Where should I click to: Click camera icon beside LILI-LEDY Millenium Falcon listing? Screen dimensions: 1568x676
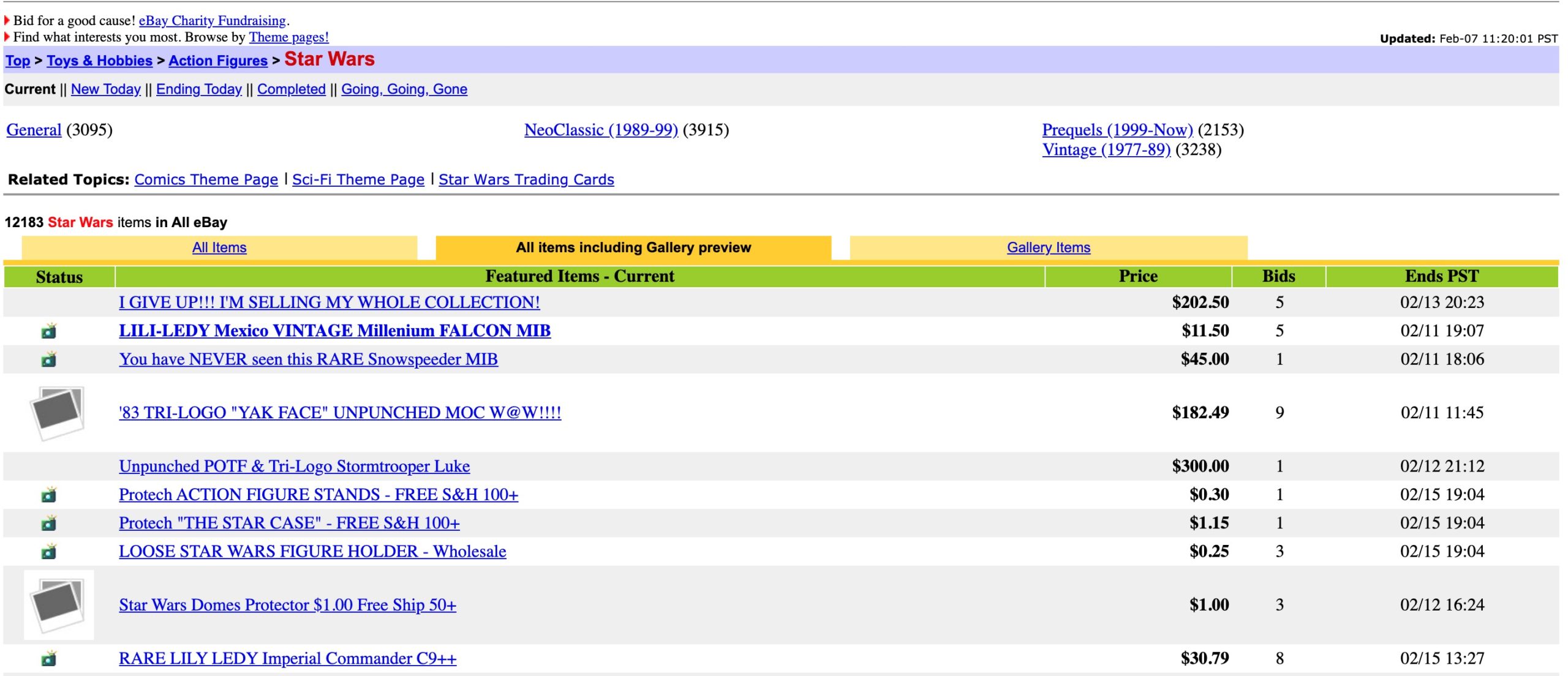pyautogui.click(x=48, y=331)
